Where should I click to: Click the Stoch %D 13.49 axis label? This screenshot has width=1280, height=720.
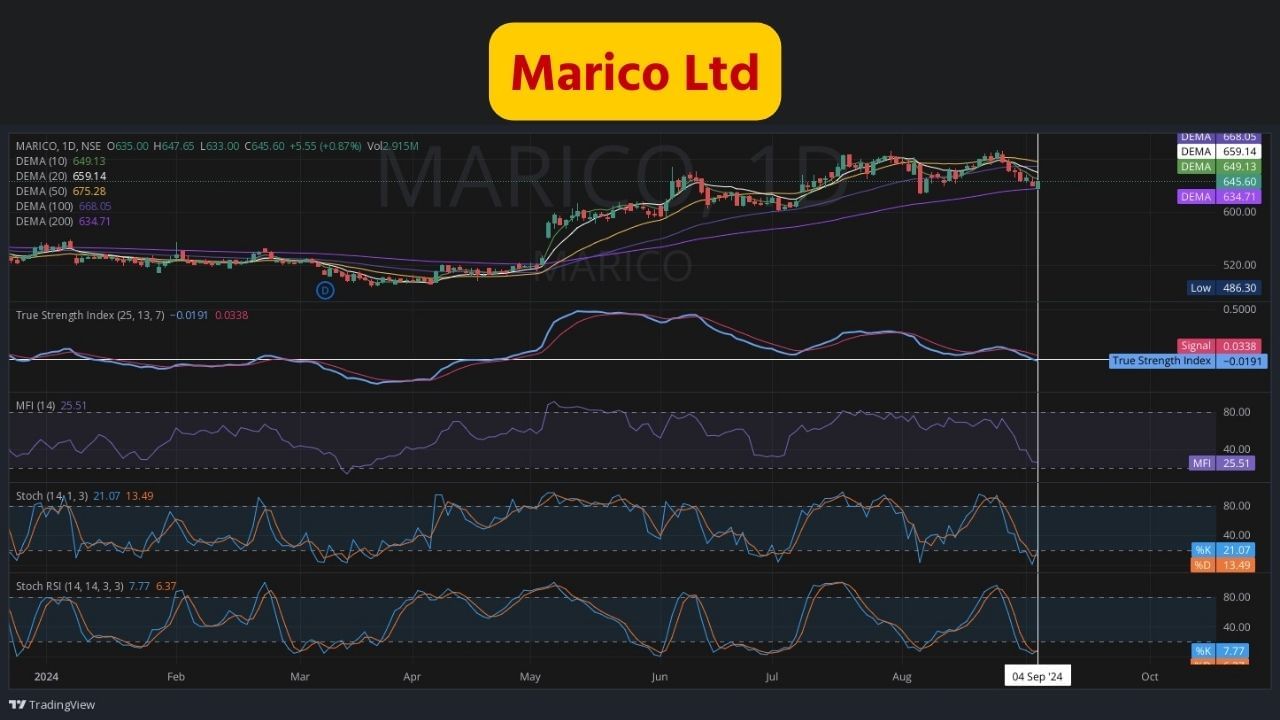(x=1221, y=565)
